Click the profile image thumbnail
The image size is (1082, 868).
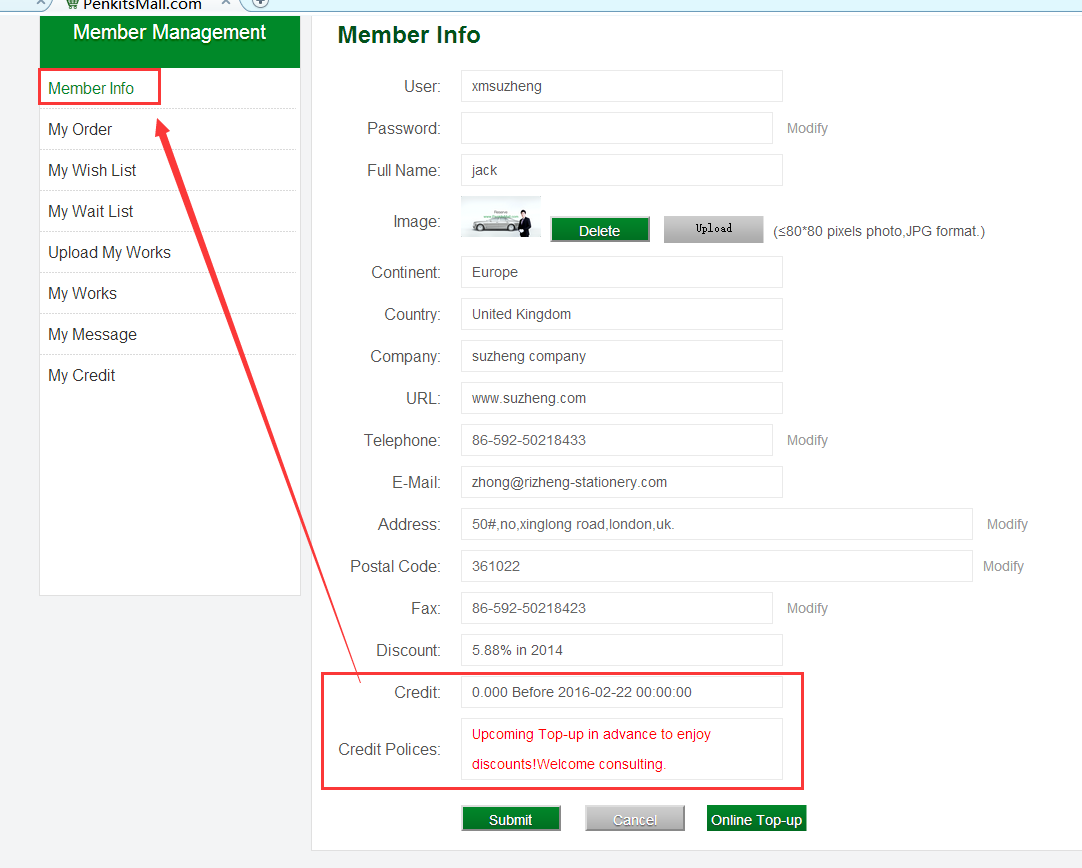coord(501,217)
